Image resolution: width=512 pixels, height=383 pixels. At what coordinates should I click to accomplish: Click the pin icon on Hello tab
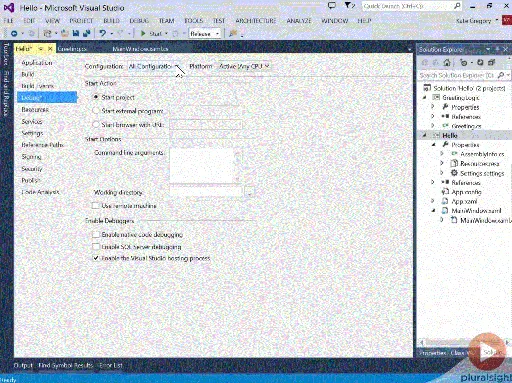click(41, 49)
